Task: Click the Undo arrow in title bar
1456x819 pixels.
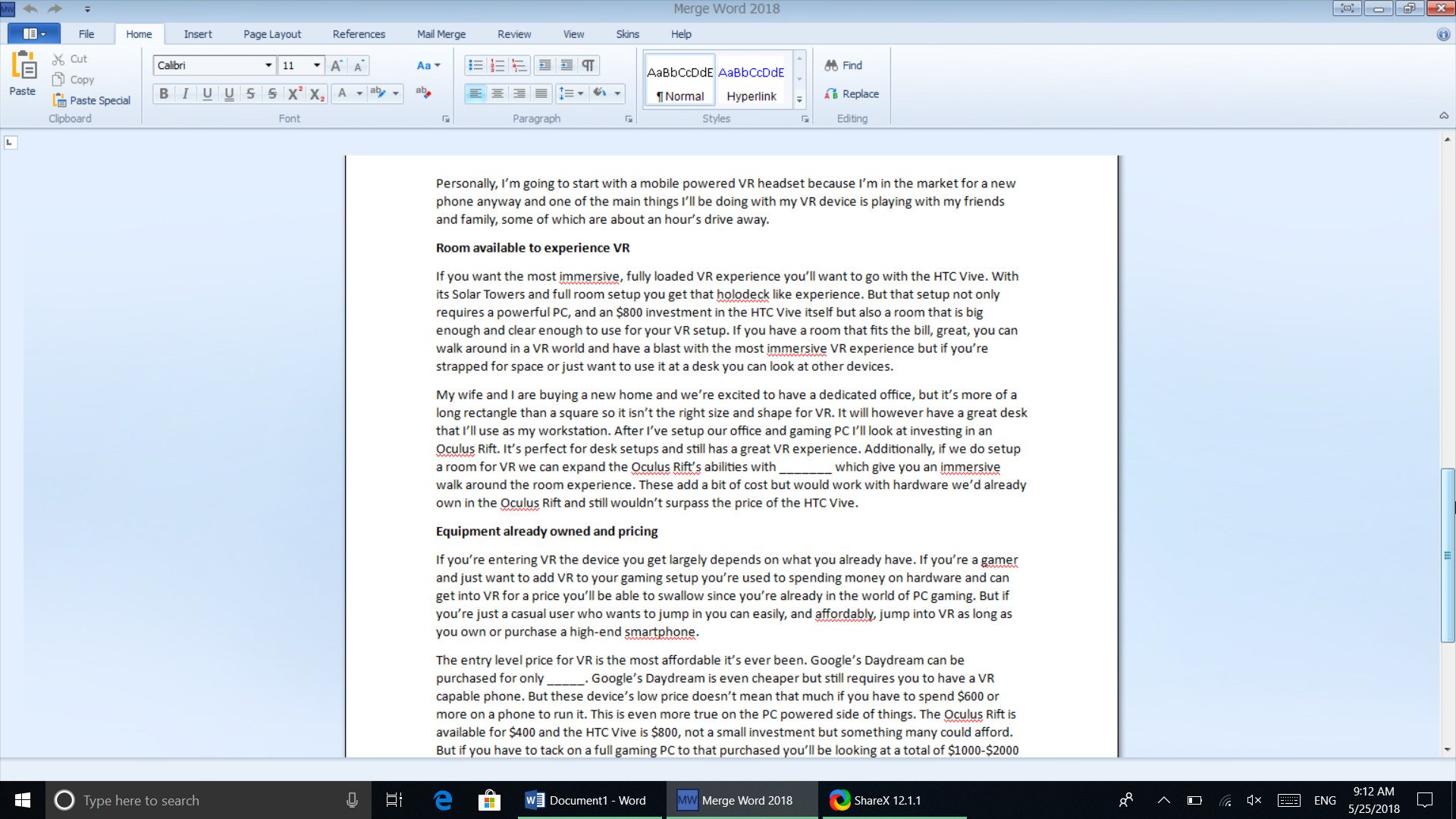Action: [30, 9]
